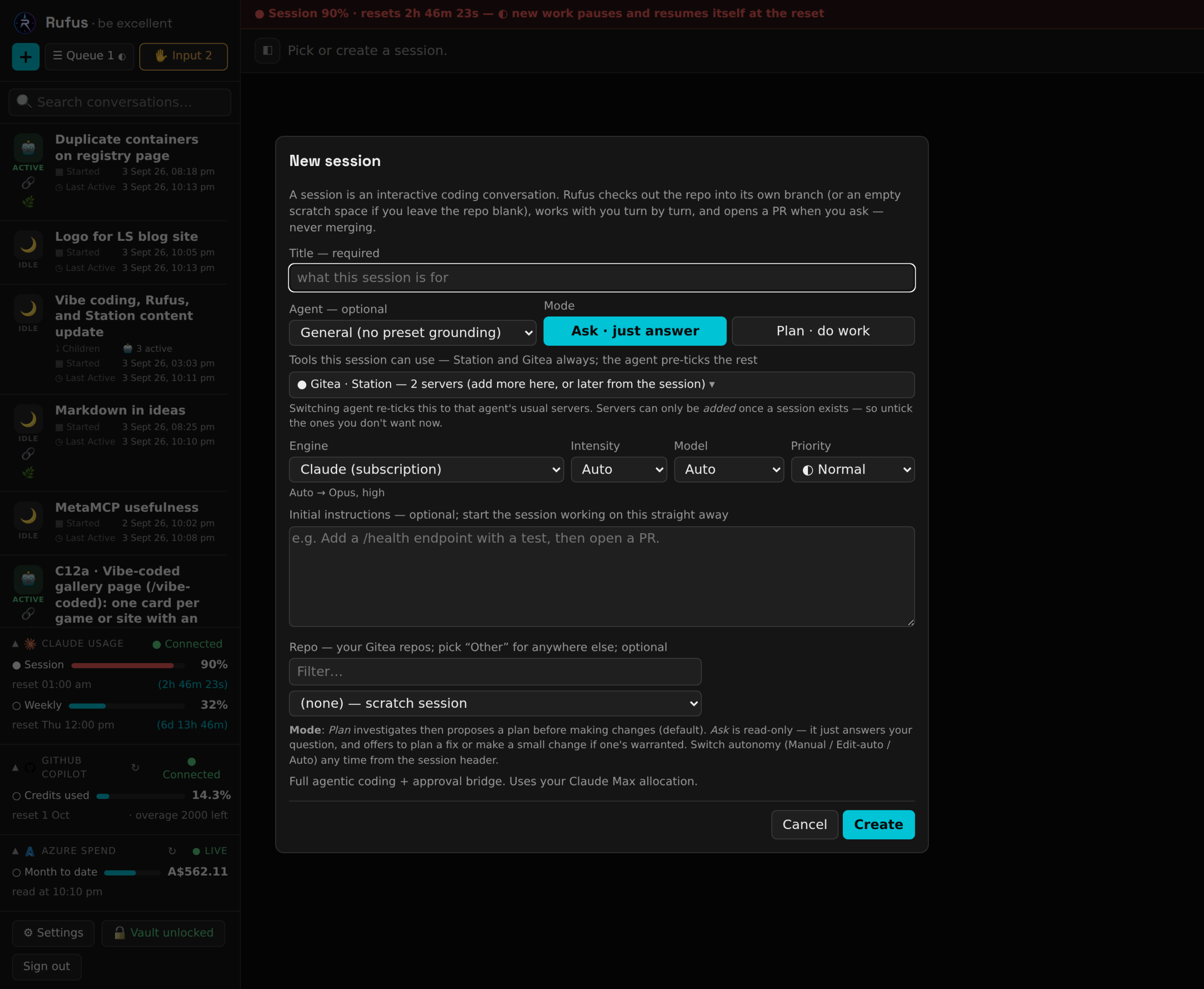The width and height of the screenshot is (1204, 989).
Task: Open Settings
Action: (53, 933)
